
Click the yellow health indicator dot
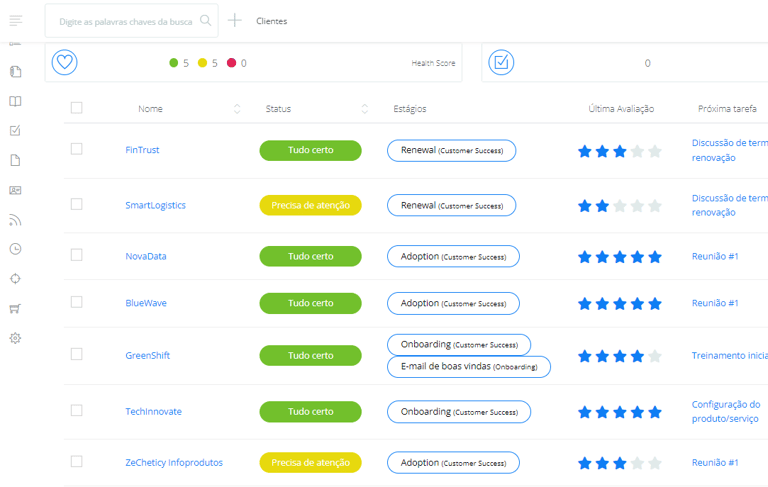202,63
